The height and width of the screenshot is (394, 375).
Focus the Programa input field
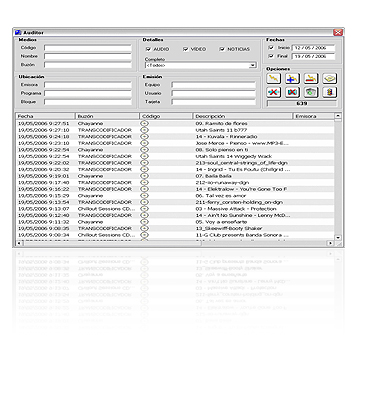pos(88,93)
